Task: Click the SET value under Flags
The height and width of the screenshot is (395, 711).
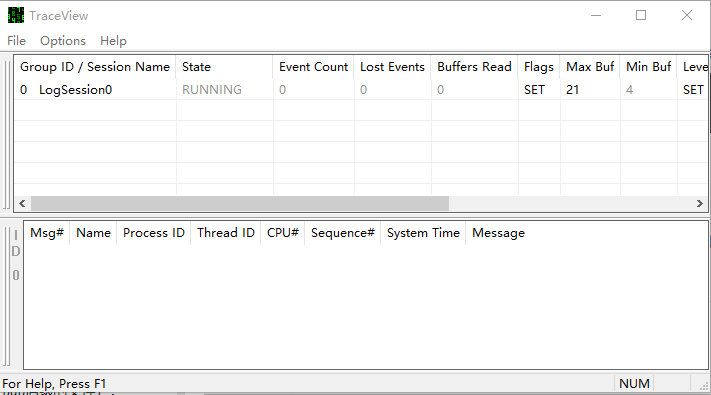Action: pyautogui.click(x=534, y=90)
